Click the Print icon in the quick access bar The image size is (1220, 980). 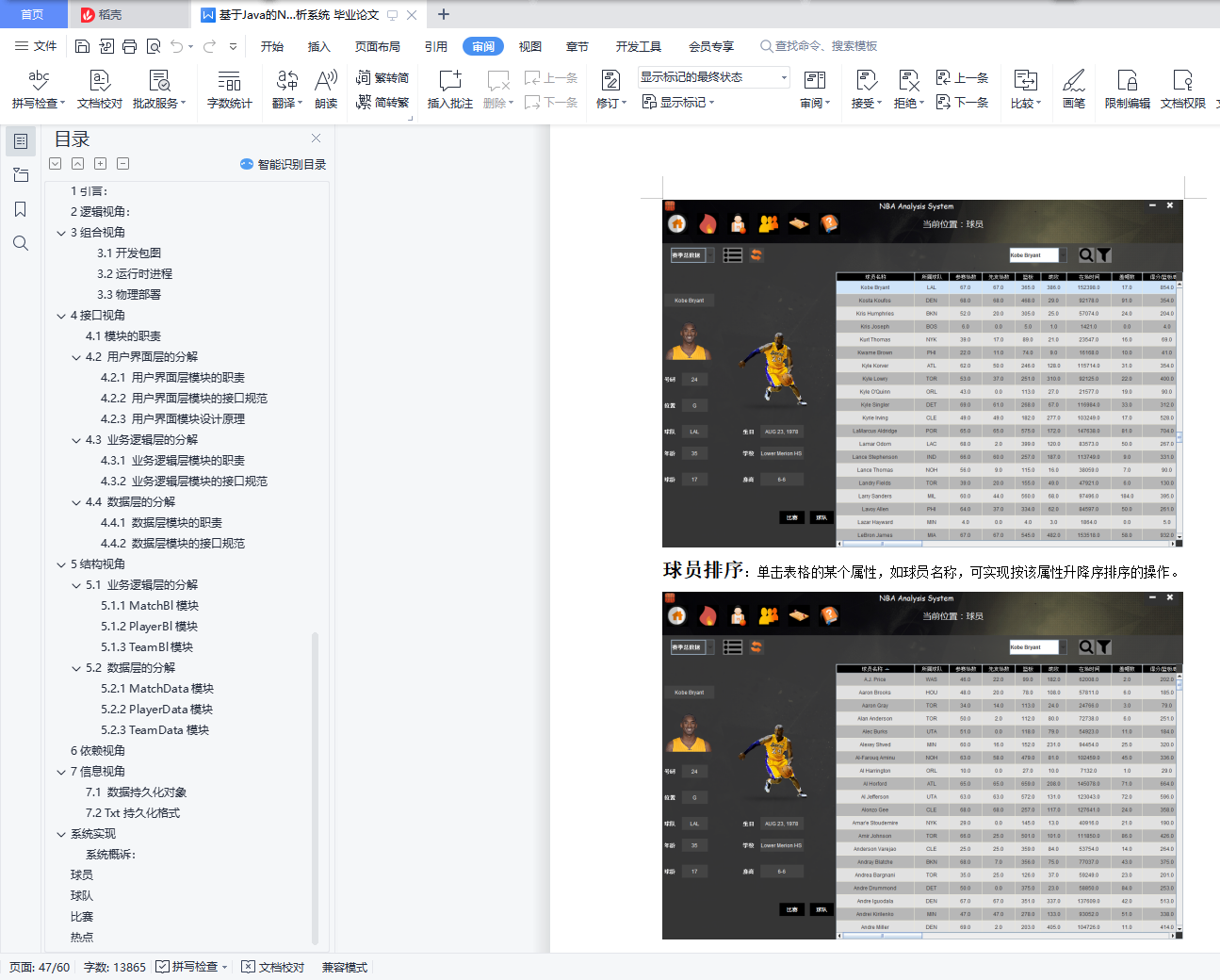(130, 46)
